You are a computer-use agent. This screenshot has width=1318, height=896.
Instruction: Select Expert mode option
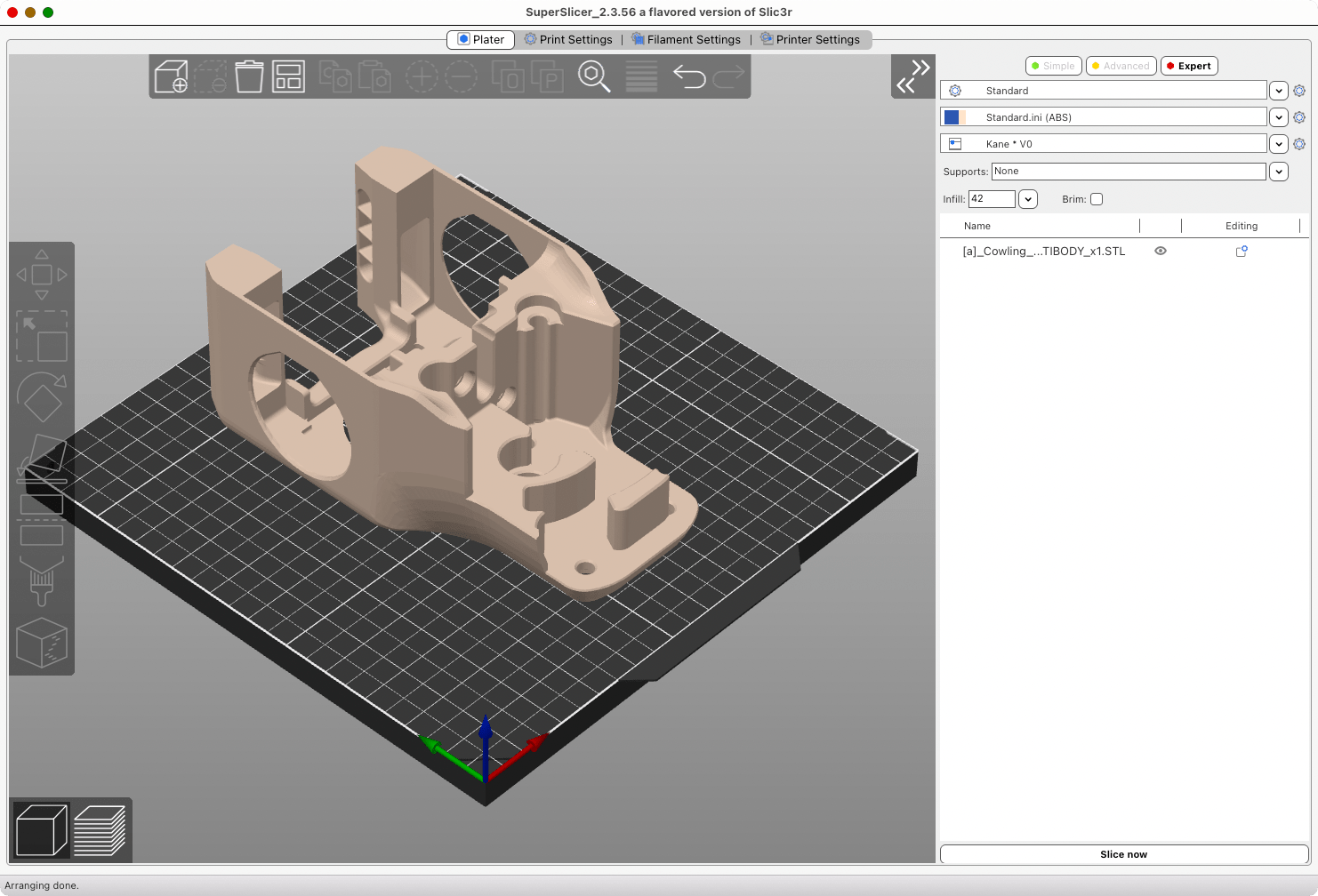pos(1189,66)
